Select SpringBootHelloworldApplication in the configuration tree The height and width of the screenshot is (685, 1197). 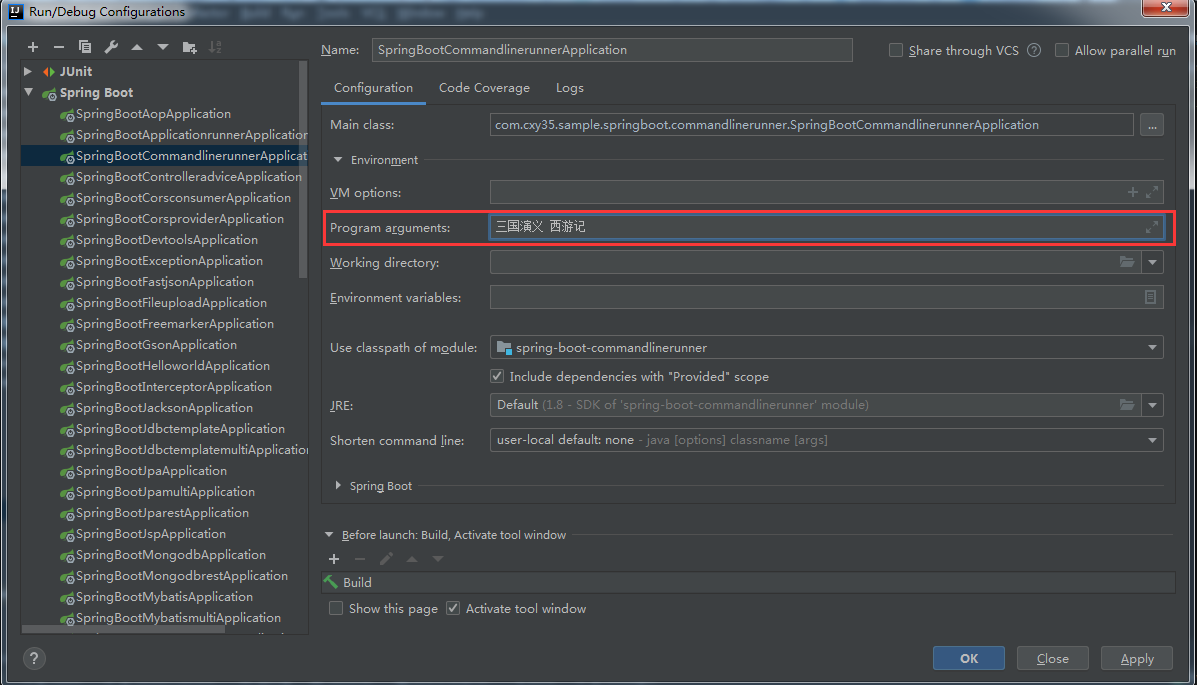(172, 366)
